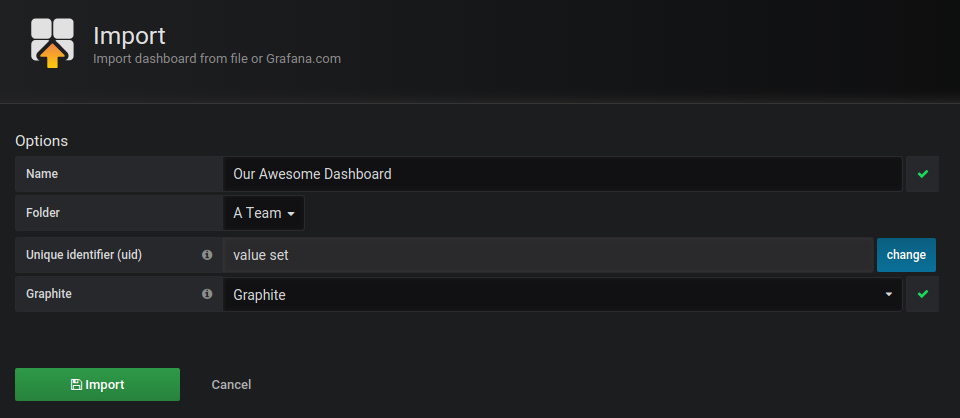This screenshot has height=418, width=960.
Task: Click the green checkmark beside Graphite selector
Action: 922,294
